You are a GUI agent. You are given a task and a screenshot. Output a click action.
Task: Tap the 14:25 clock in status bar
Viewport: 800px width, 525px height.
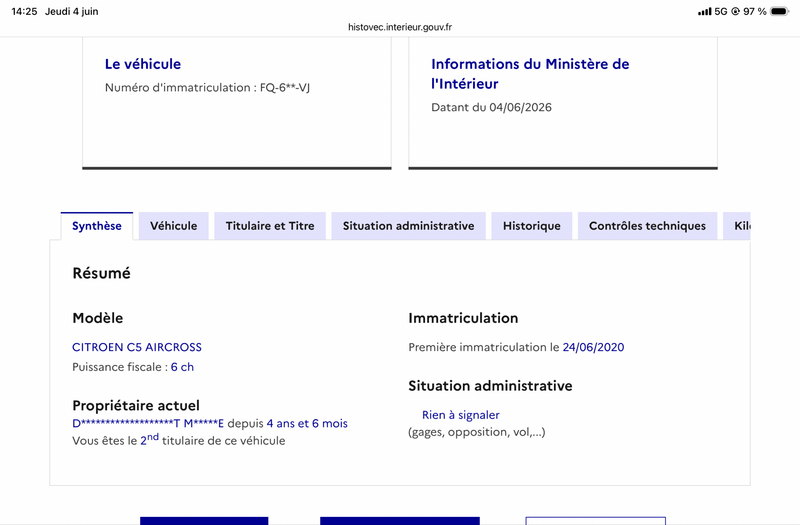24,11
